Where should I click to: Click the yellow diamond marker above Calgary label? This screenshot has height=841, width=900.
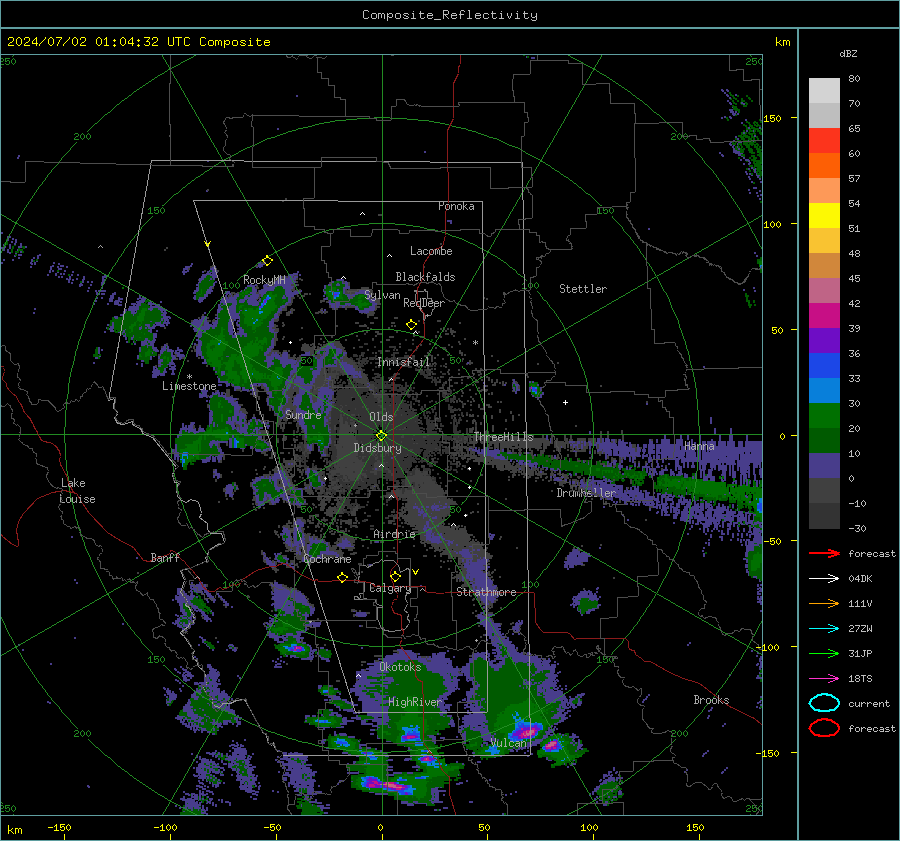pos(395,576)
